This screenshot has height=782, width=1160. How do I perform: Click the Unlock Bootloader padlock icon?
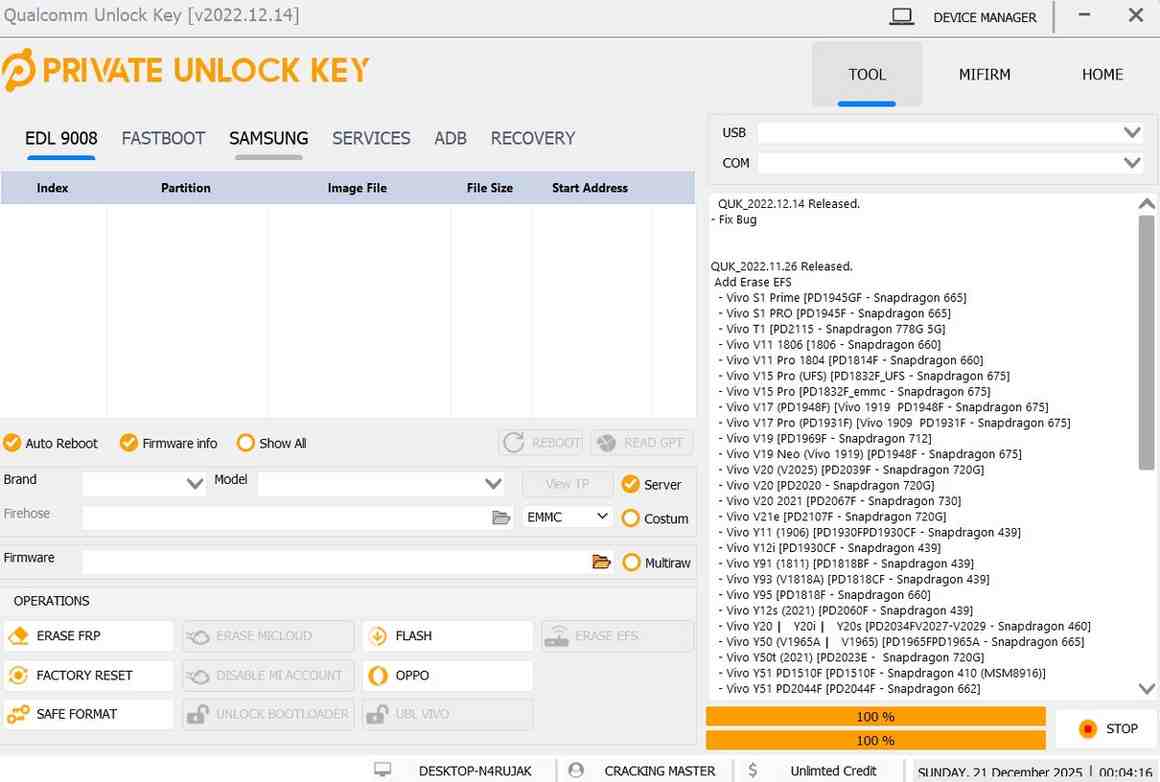(198, 714)
